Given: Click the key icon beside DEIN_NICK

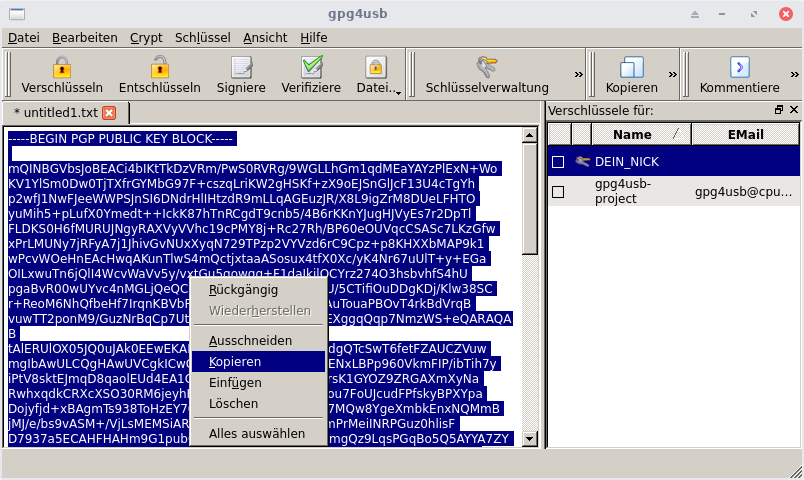Looking at the screenshot, I should coord(582,162).
